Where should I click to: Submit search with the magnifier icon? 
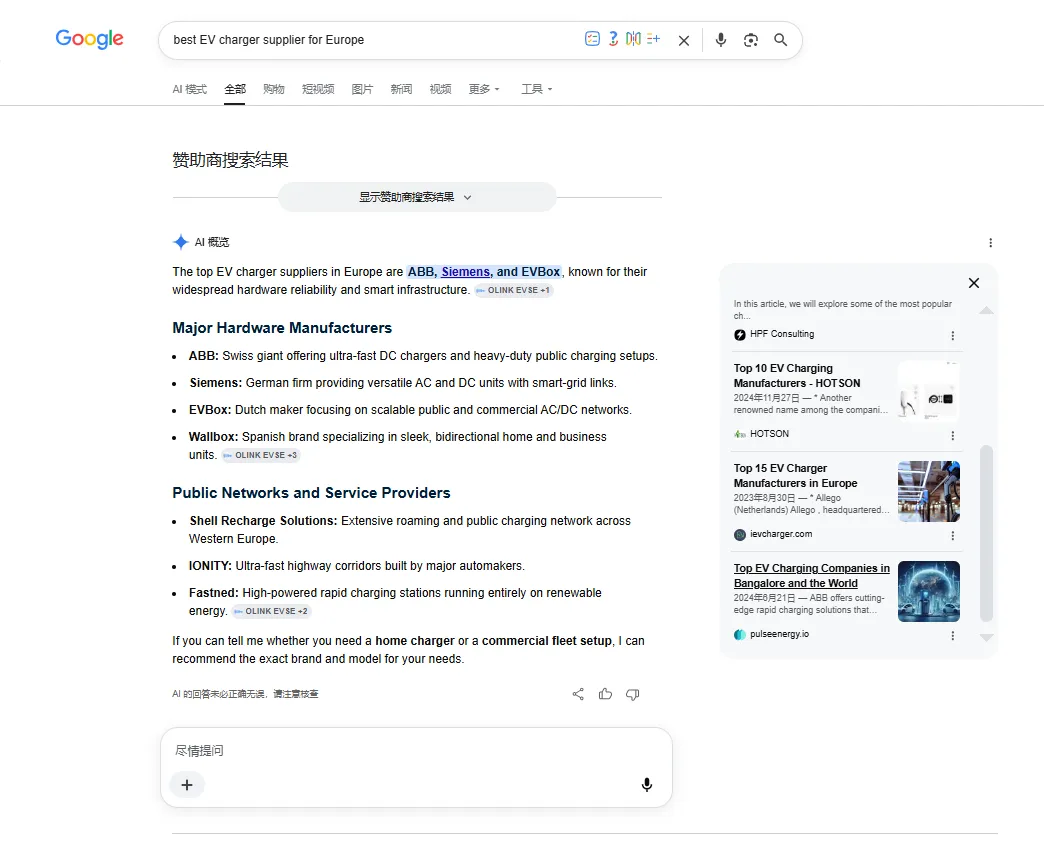tap(780, 40)
